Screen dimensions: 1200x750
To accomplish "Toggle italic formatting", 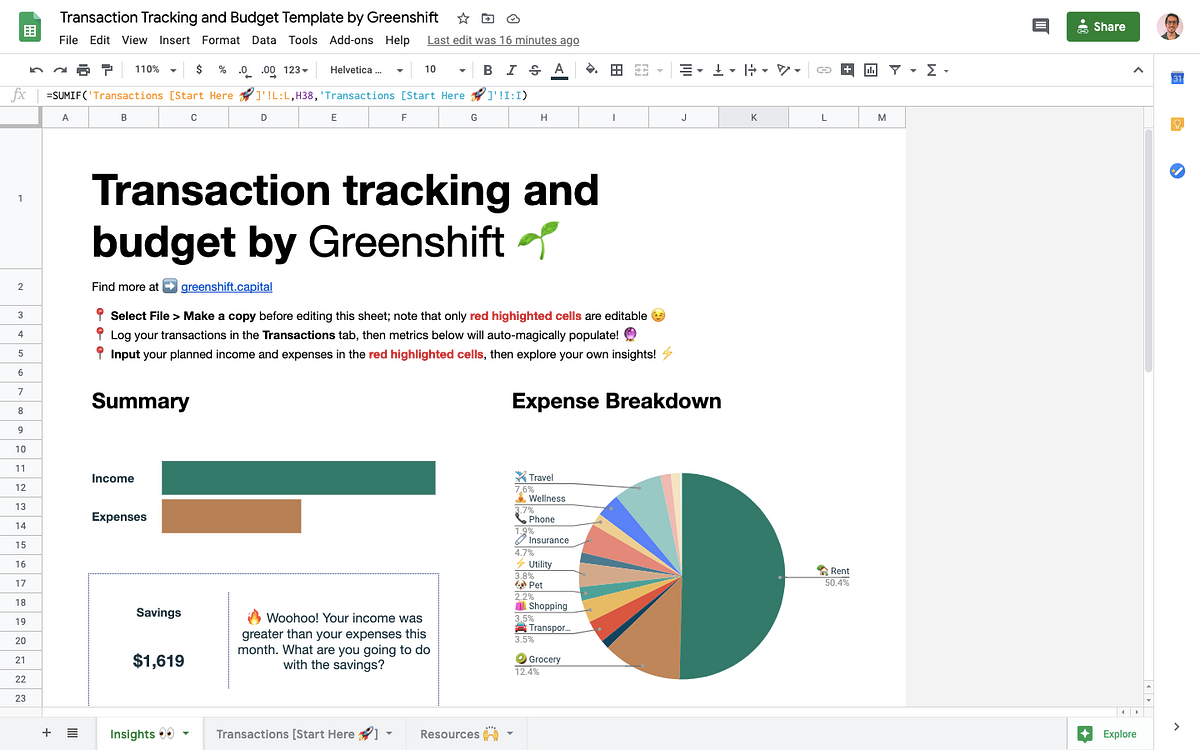I will (510, 70).
